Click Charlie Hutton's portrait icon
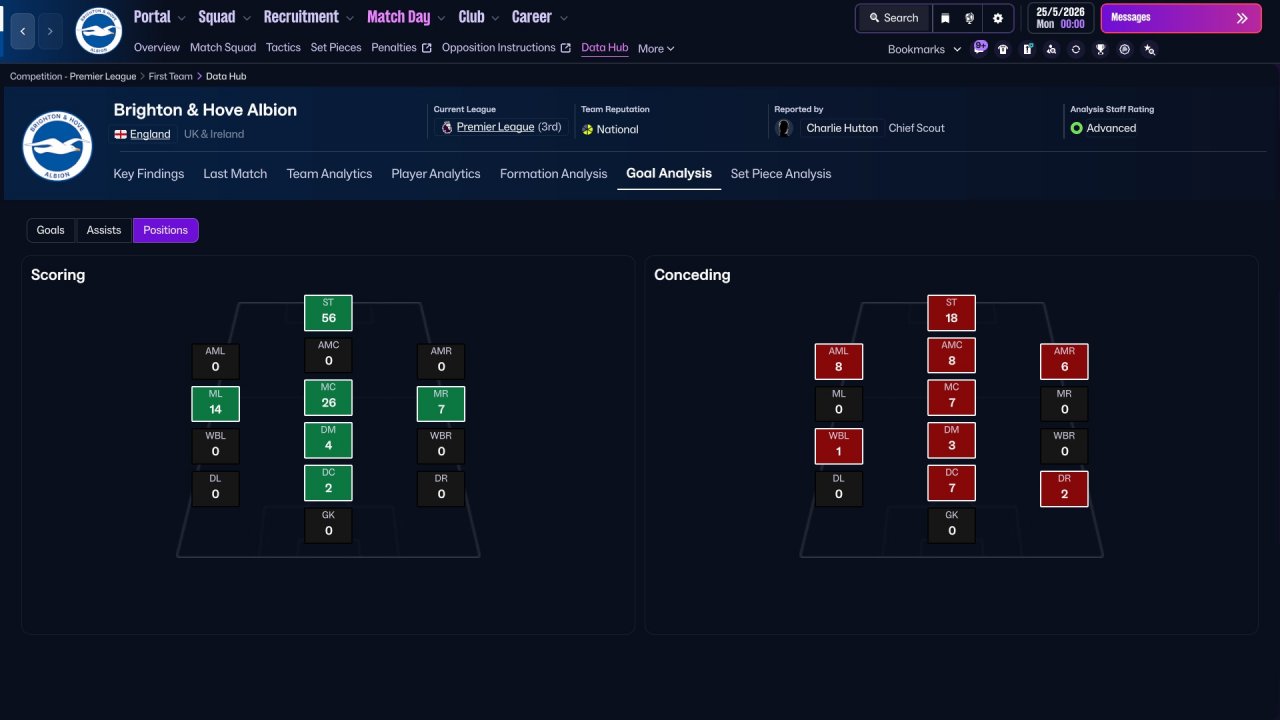 point(784,128)
